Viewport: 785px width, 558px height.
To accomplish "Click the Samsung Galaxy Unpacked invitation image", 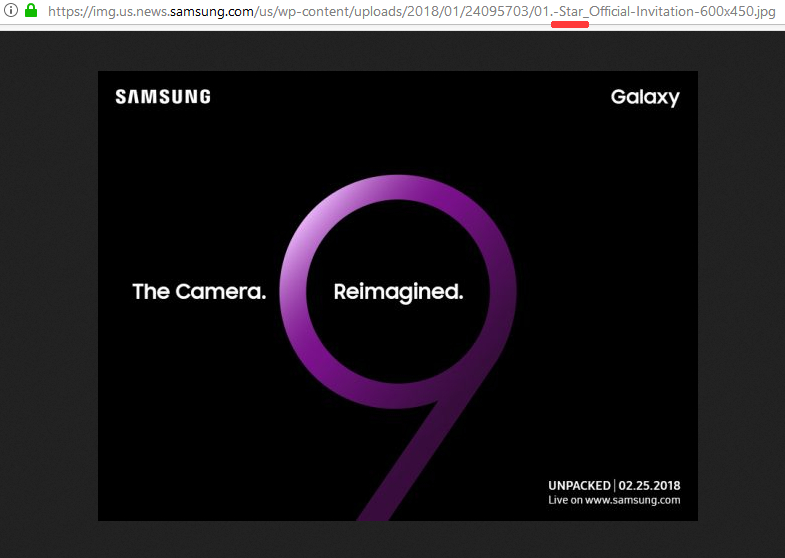I will [x=398, y=296].
